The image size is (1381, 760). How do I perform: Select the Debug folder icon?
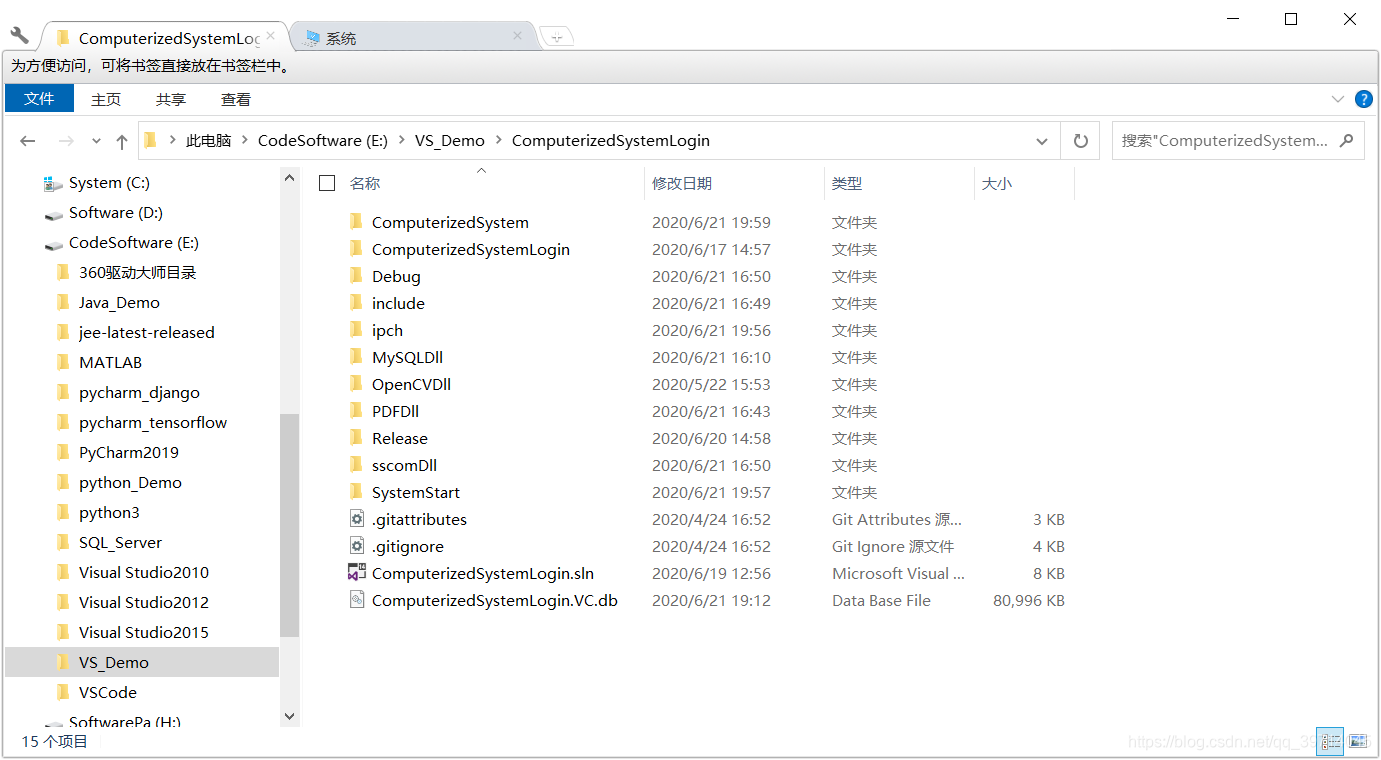point(356,276)
